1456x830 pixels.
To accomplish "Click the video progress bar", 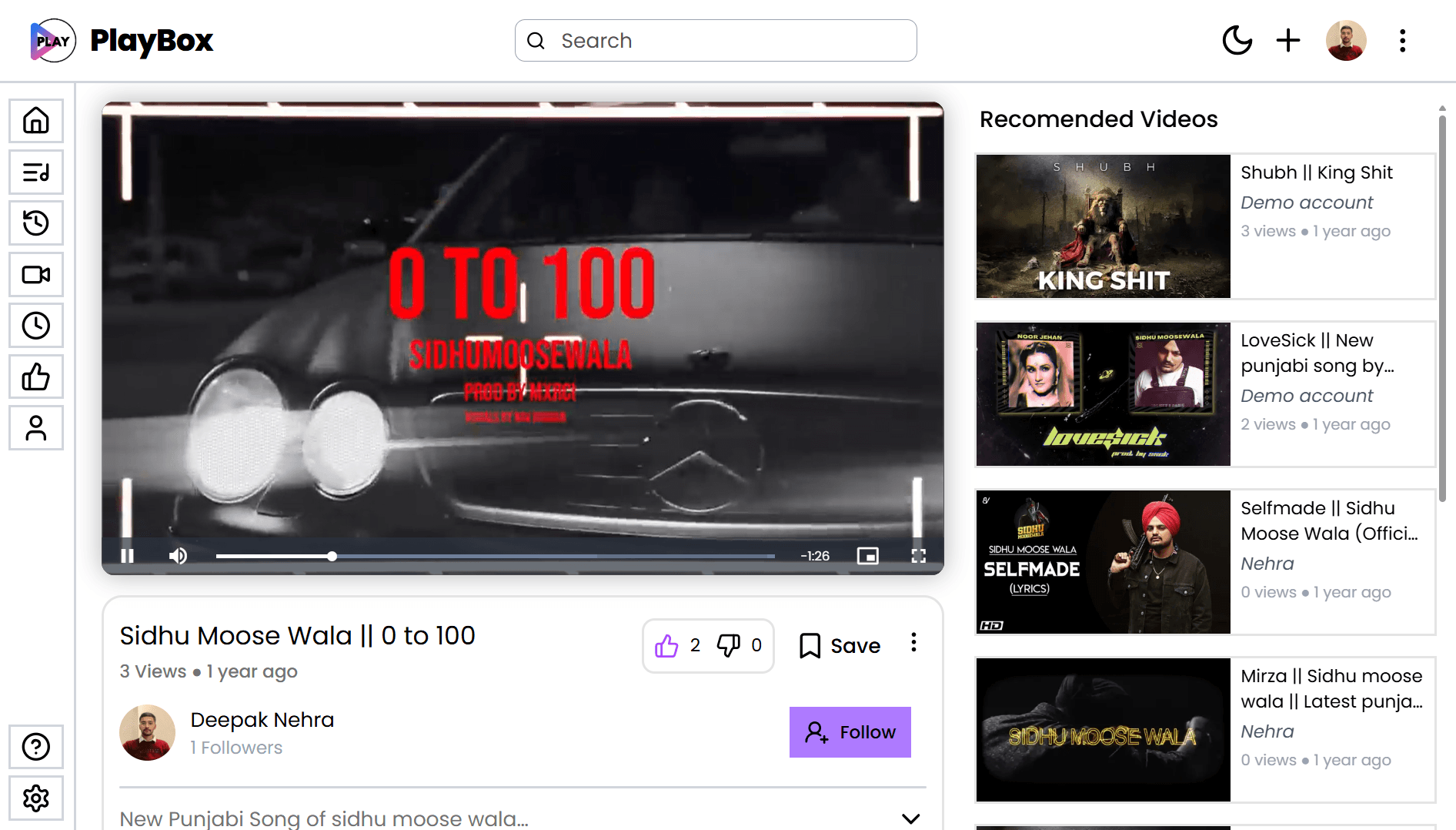I will (496, 556).
